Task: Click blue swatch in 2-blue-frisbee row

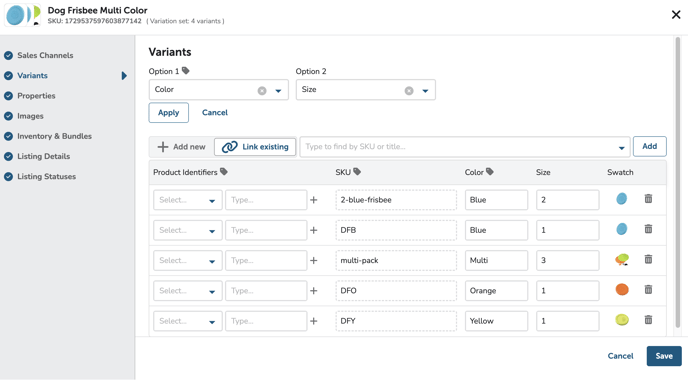Action: pos(621,199)
